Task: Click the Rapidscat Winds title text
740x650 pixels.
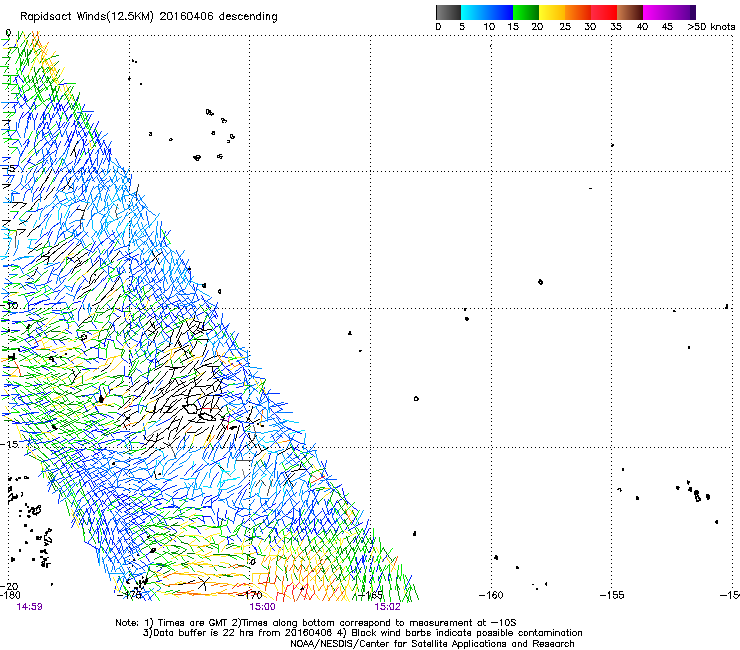Action: coord(149,16)
